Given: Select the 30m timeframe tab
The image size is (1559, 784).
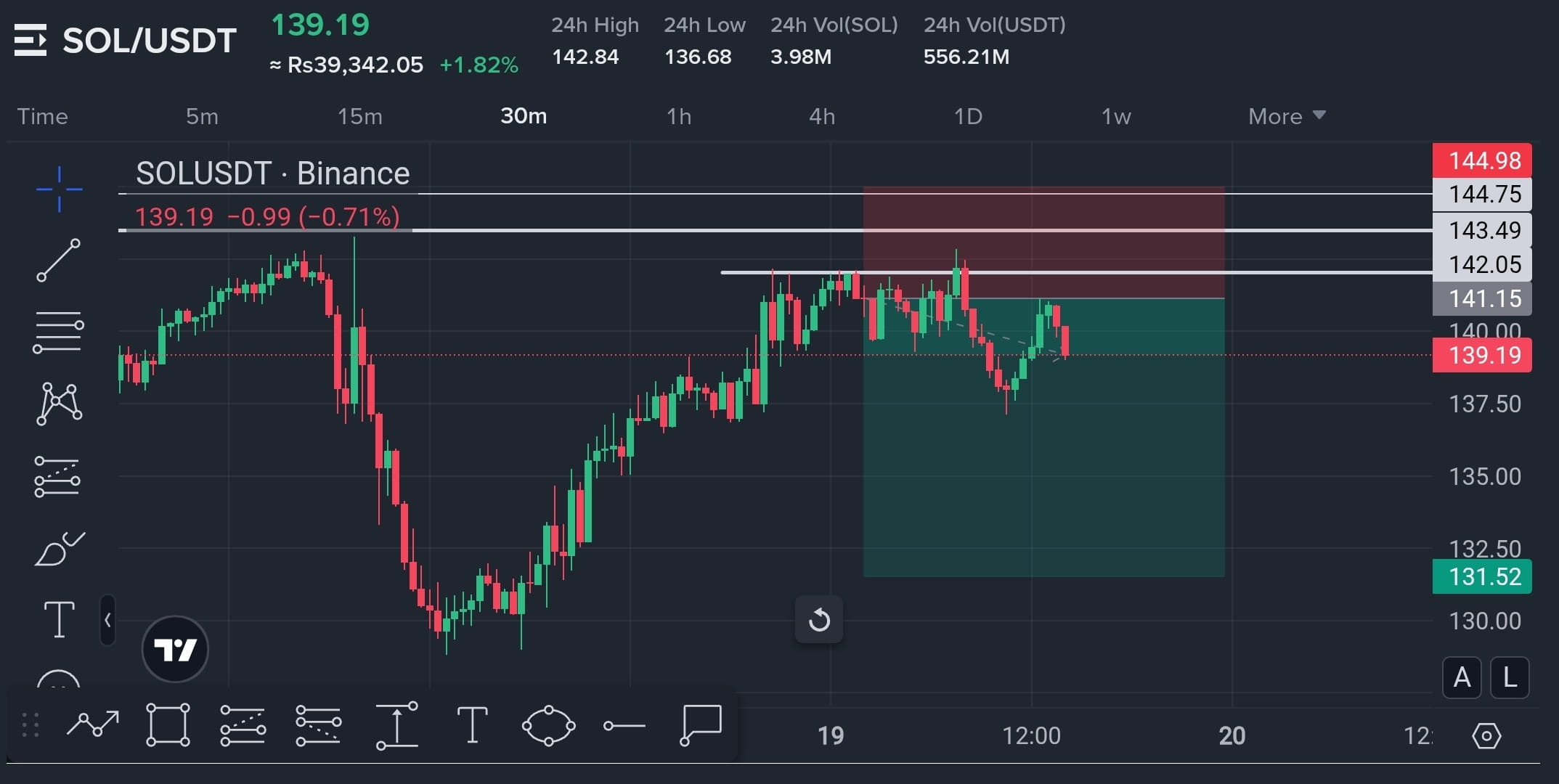Looking at the screenshot, I should [x=524, y=116].
